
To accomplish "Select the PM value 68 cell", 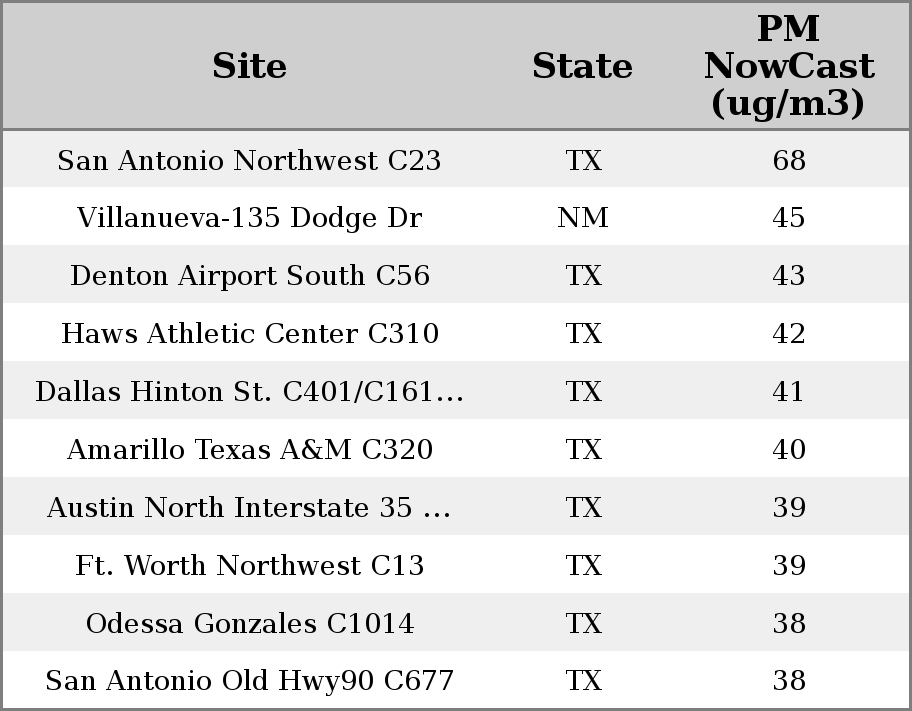I will (x=789, y=160).
